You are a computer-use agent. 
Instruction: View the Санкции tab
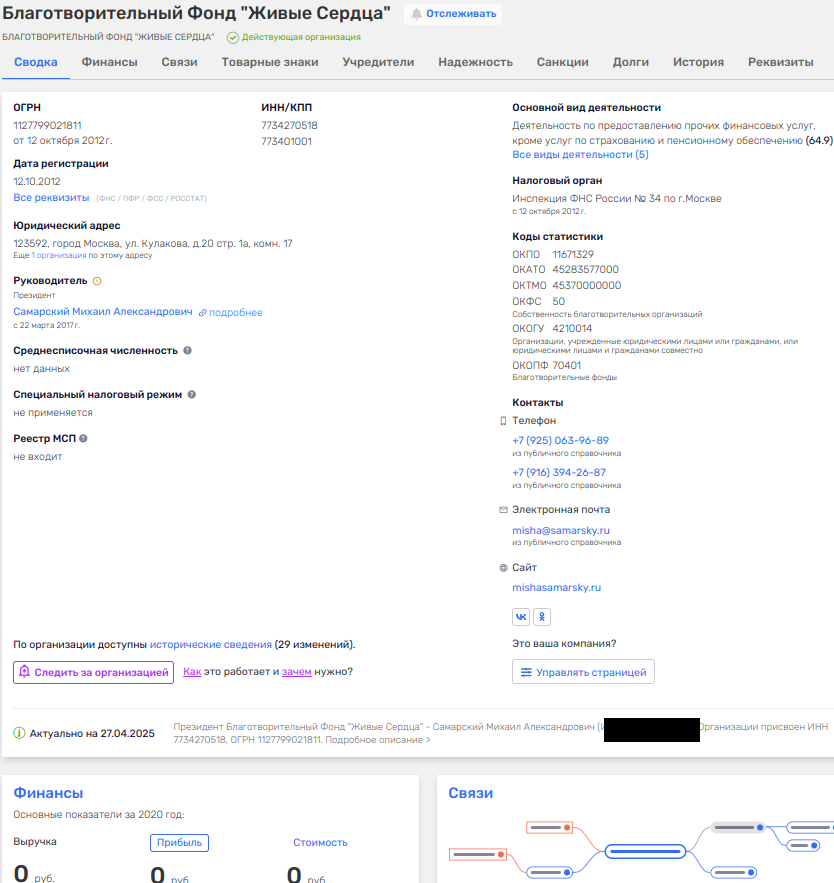click(563, 62)
